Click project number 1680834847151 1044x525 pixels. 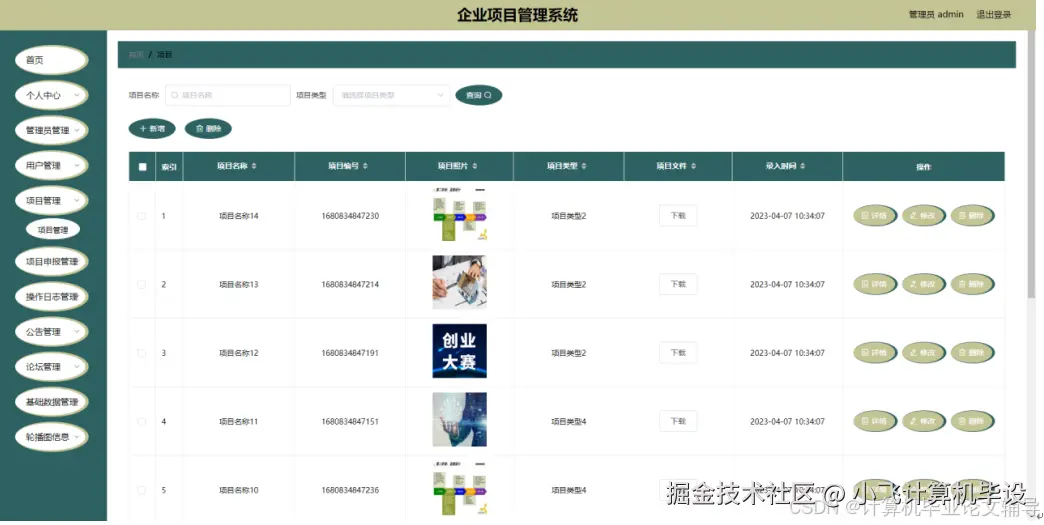350,421
